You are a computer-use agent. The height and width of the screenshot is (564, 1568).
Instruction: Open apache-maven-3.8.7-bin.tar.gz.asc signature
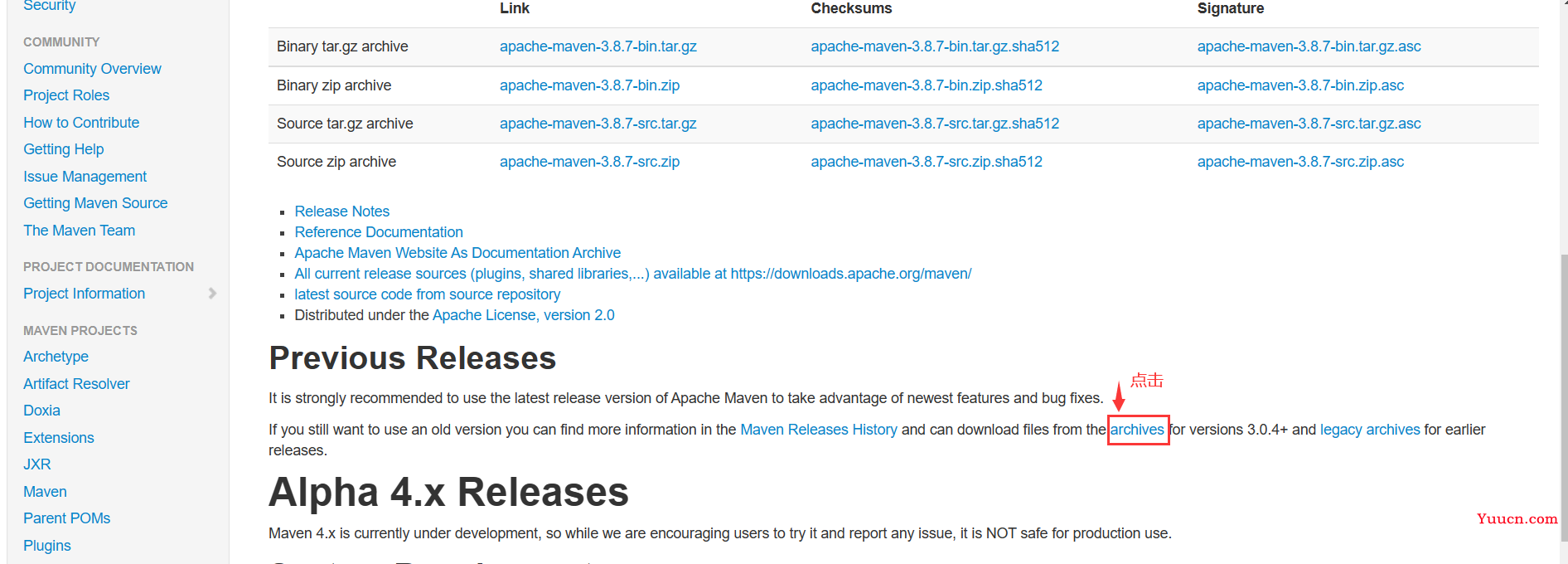tap(1309, 46)
